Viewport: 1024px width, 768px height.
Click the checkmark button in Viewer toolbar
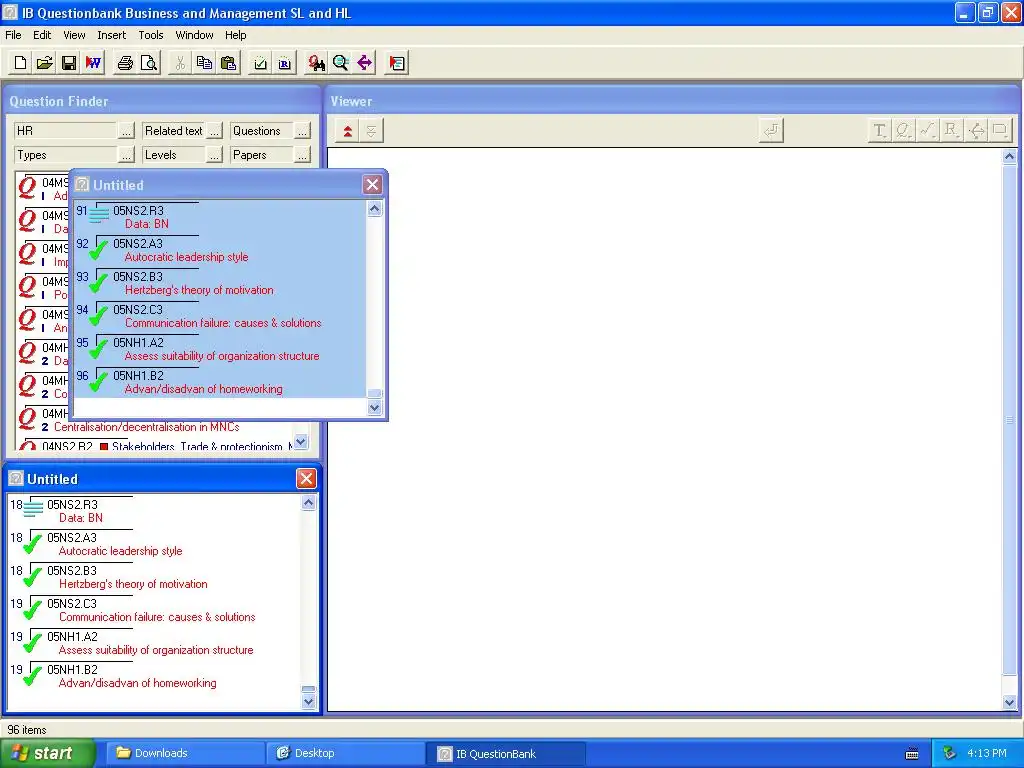(927, 131)
